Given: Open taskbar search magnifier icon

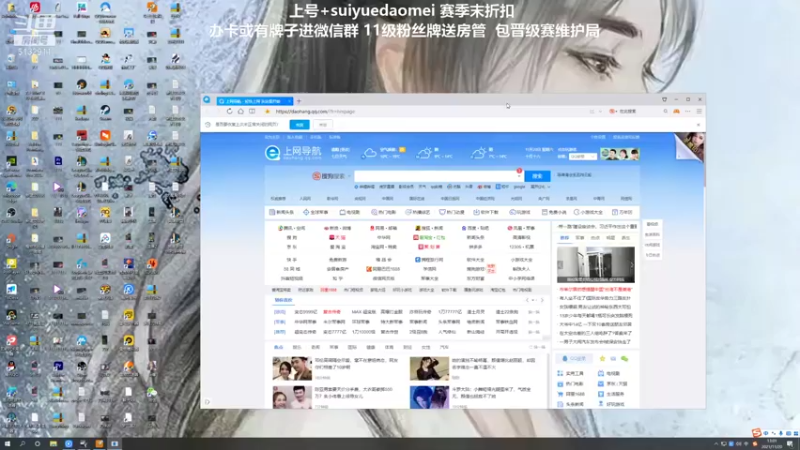Looking at the screenshot, I should (x=22, y=444).
